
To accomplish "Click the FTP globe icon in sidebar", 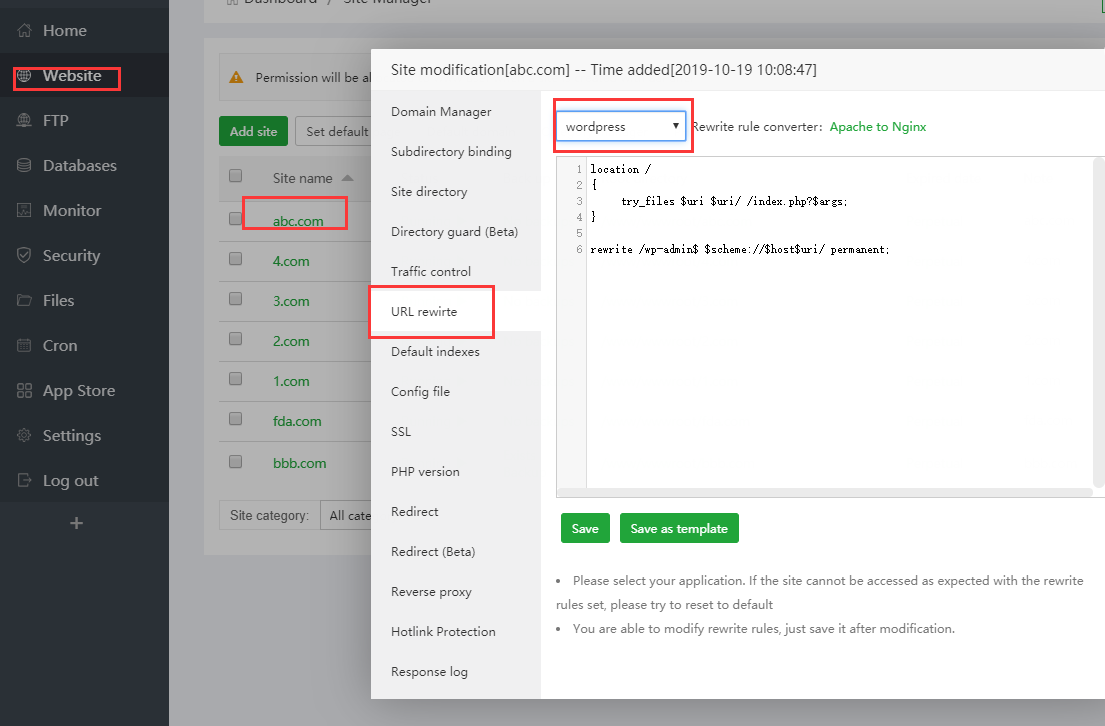I will [x=24, y=121].
